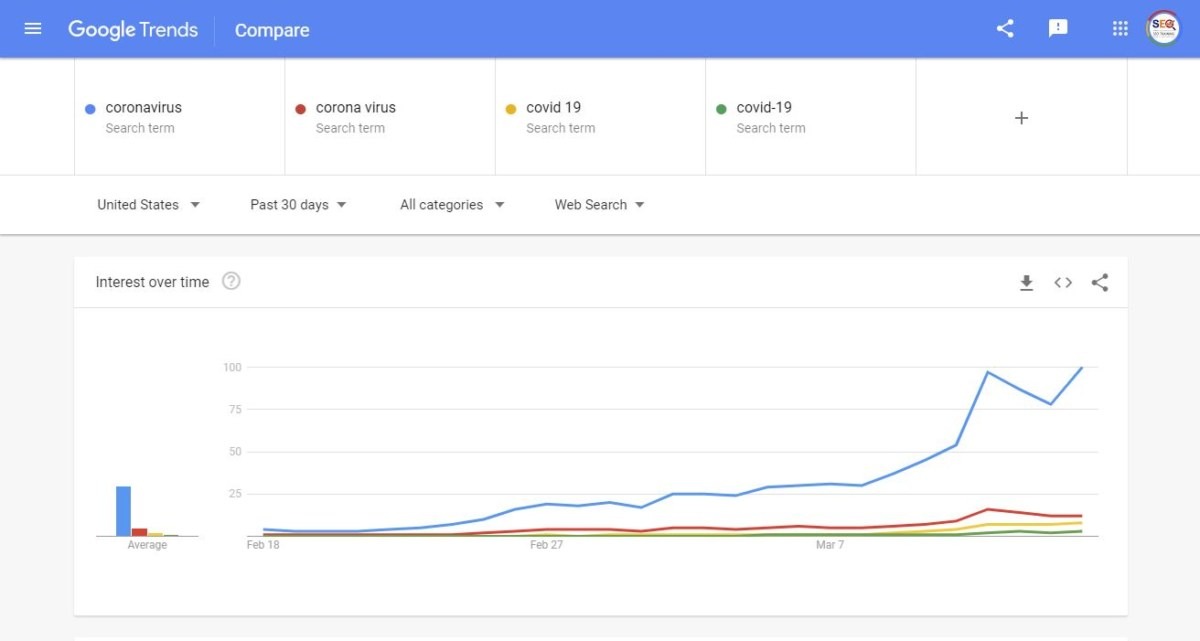The image size is (1200, 641).
Task: Click the 100 y-axis label
Action: pos(232,367)
